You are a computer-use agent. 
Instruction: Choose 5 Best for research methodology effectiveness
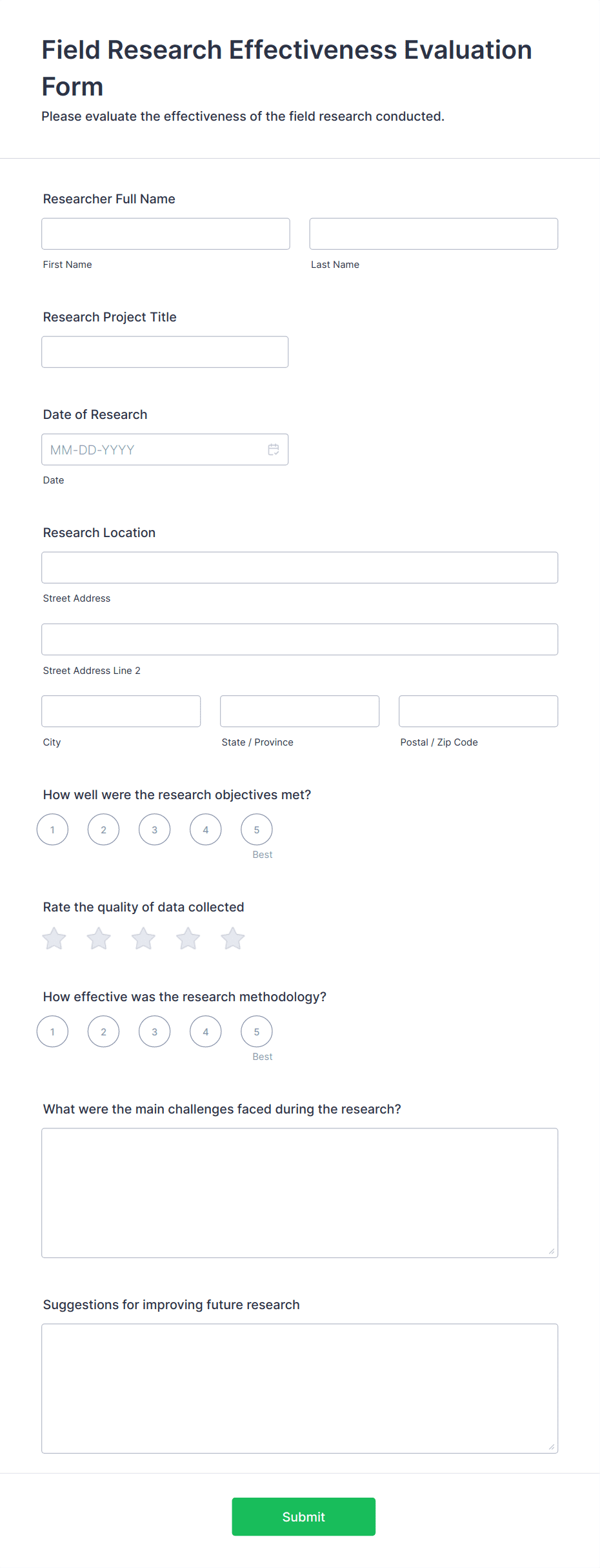257,1032
